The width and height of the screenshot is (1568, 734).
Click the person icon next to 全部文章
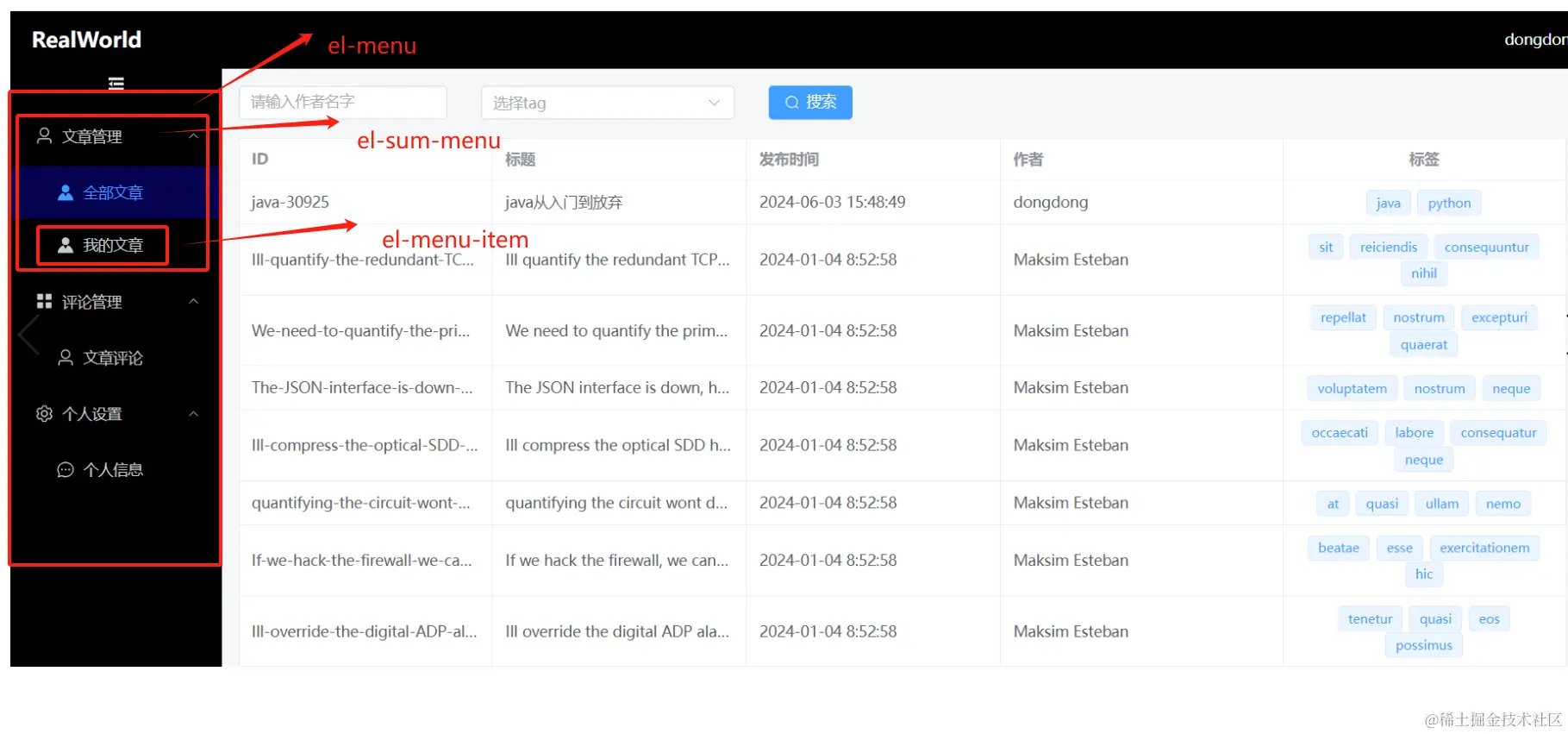tap(66, 192)
